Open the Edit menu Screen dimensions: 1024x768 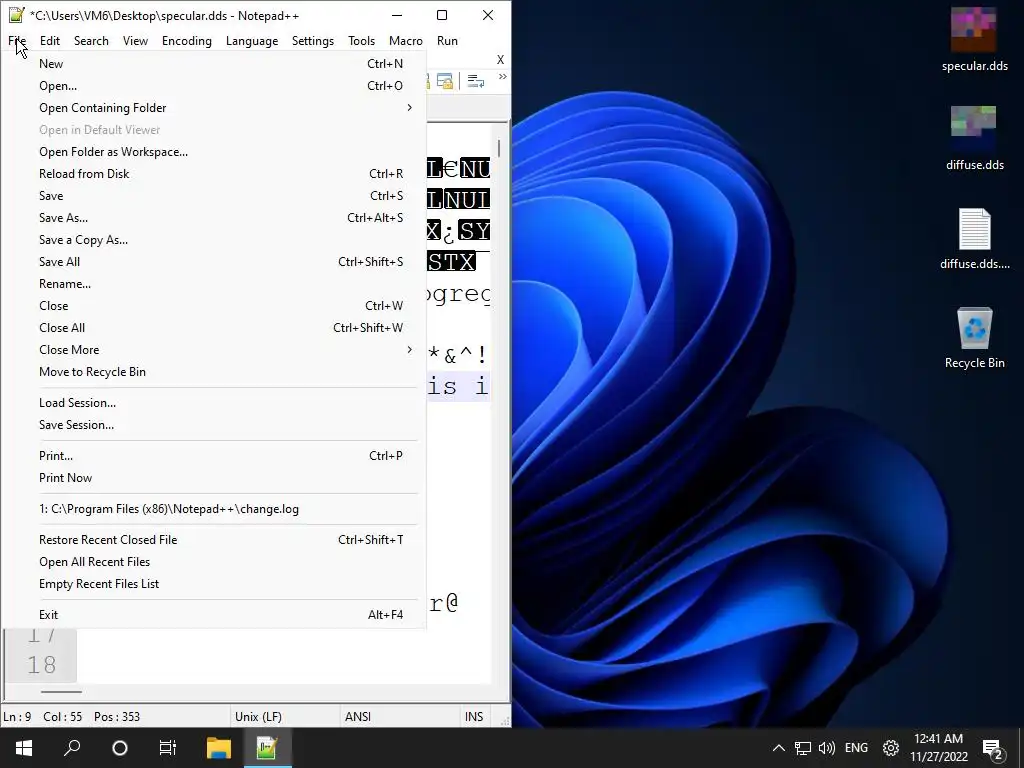coord(50,40)
